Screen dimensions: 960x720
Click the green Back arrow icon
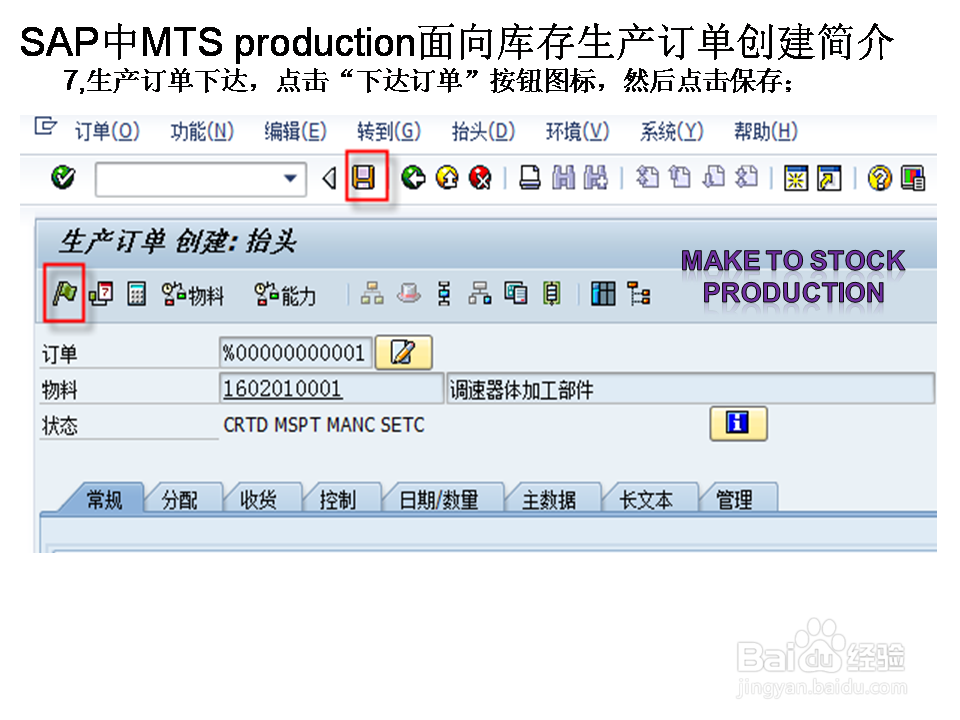click(x=414, y=178)
